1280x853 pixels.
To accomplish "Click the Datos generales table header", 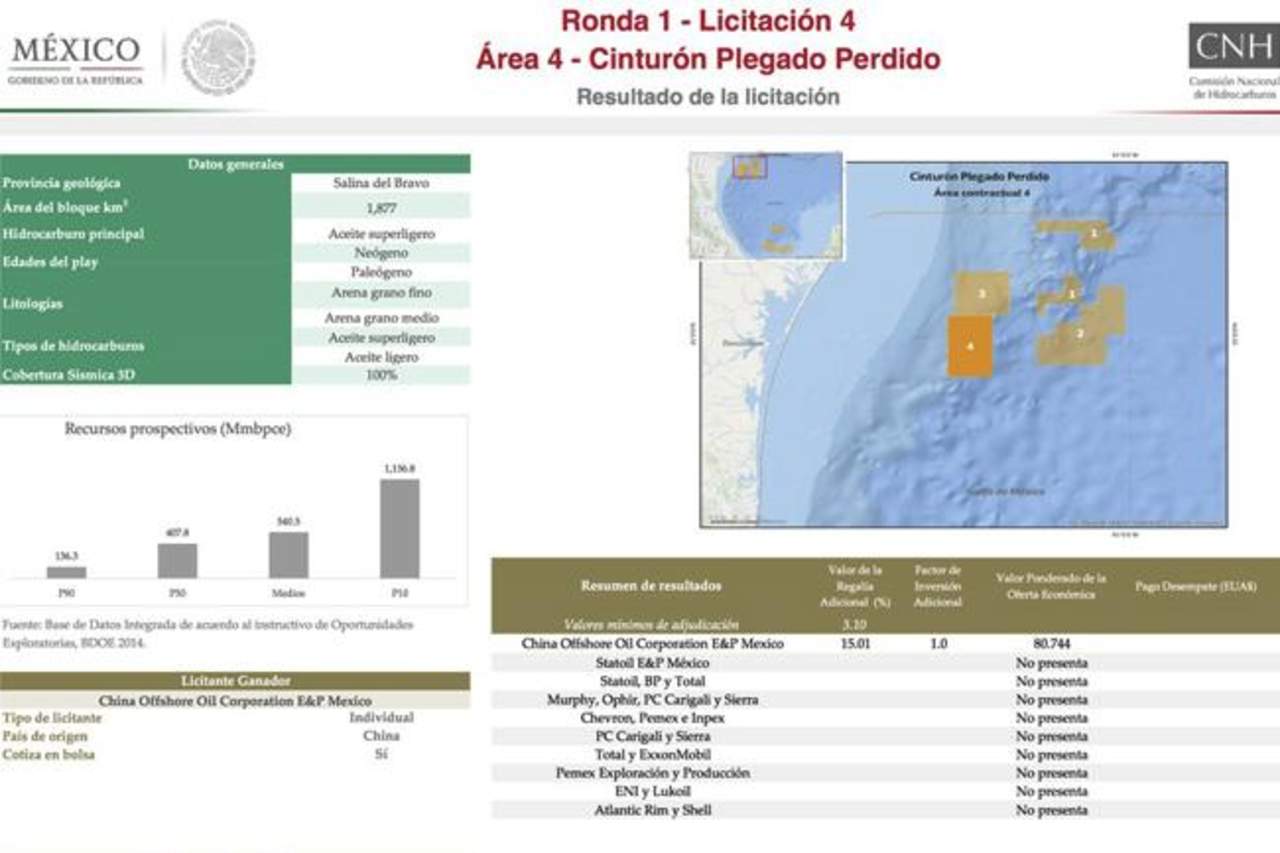I will click(x=235, y=164).
